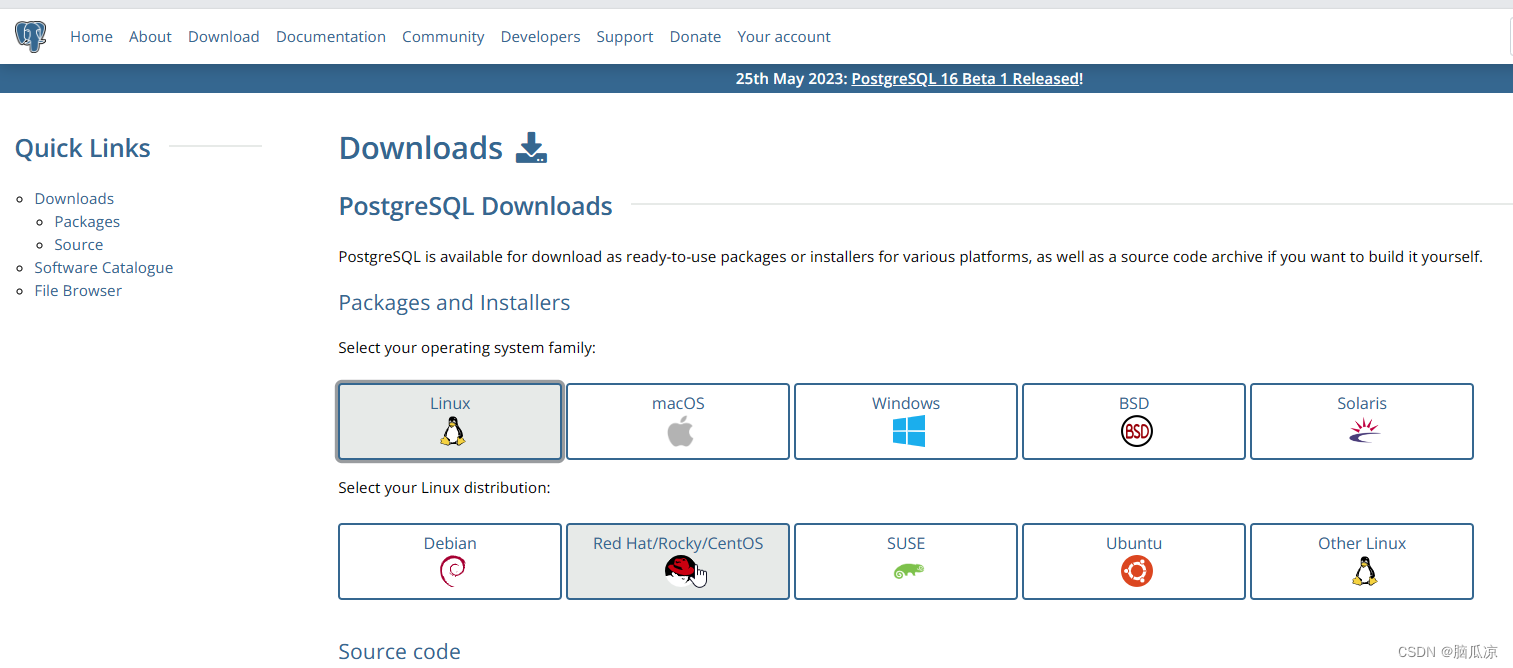Choose the BSD text label
This screenshot has width=1513, height=668.
coord(1134,404)
